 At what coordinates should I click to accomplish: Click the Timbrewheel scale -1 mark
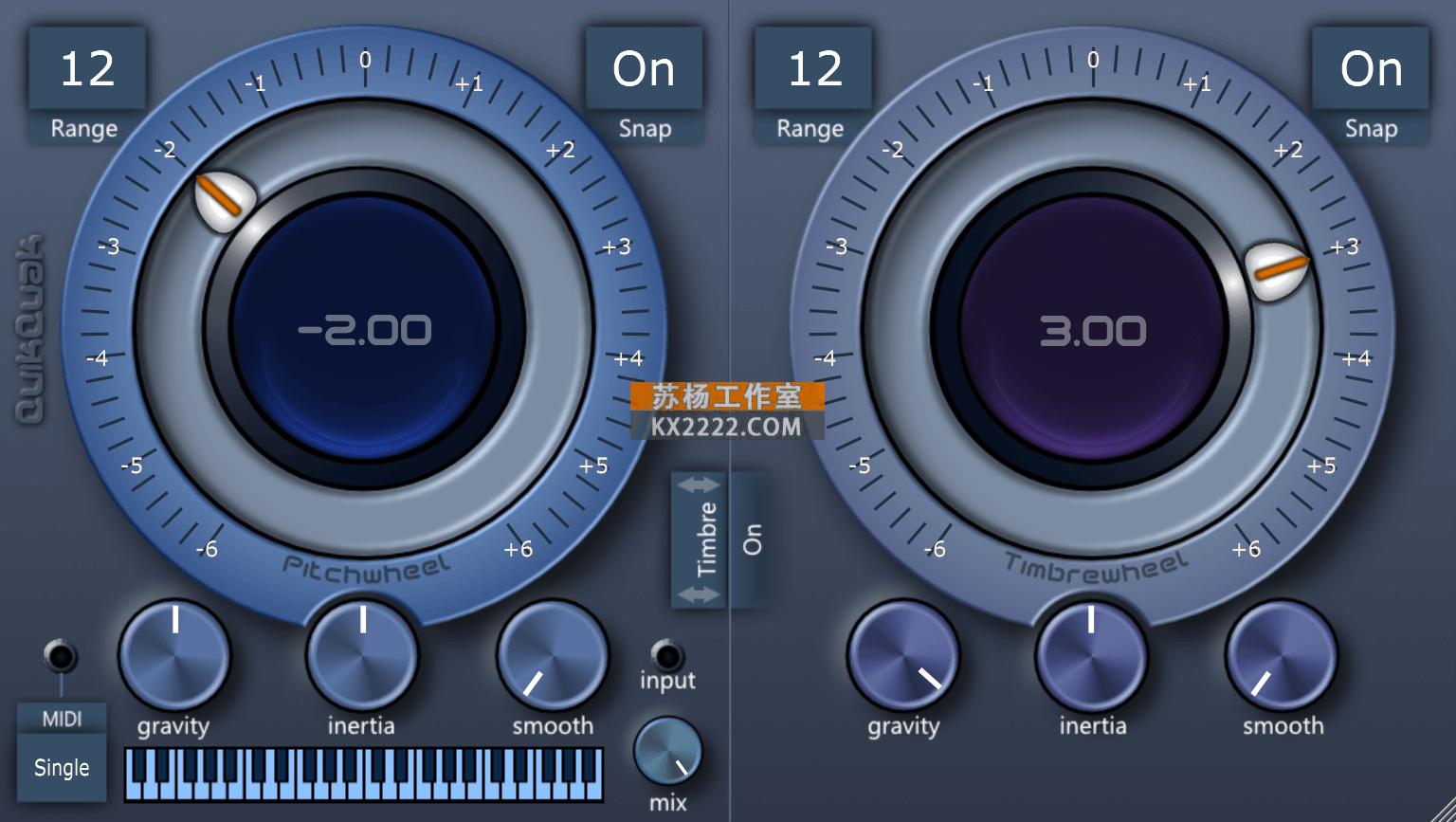(x=984, y=84)
